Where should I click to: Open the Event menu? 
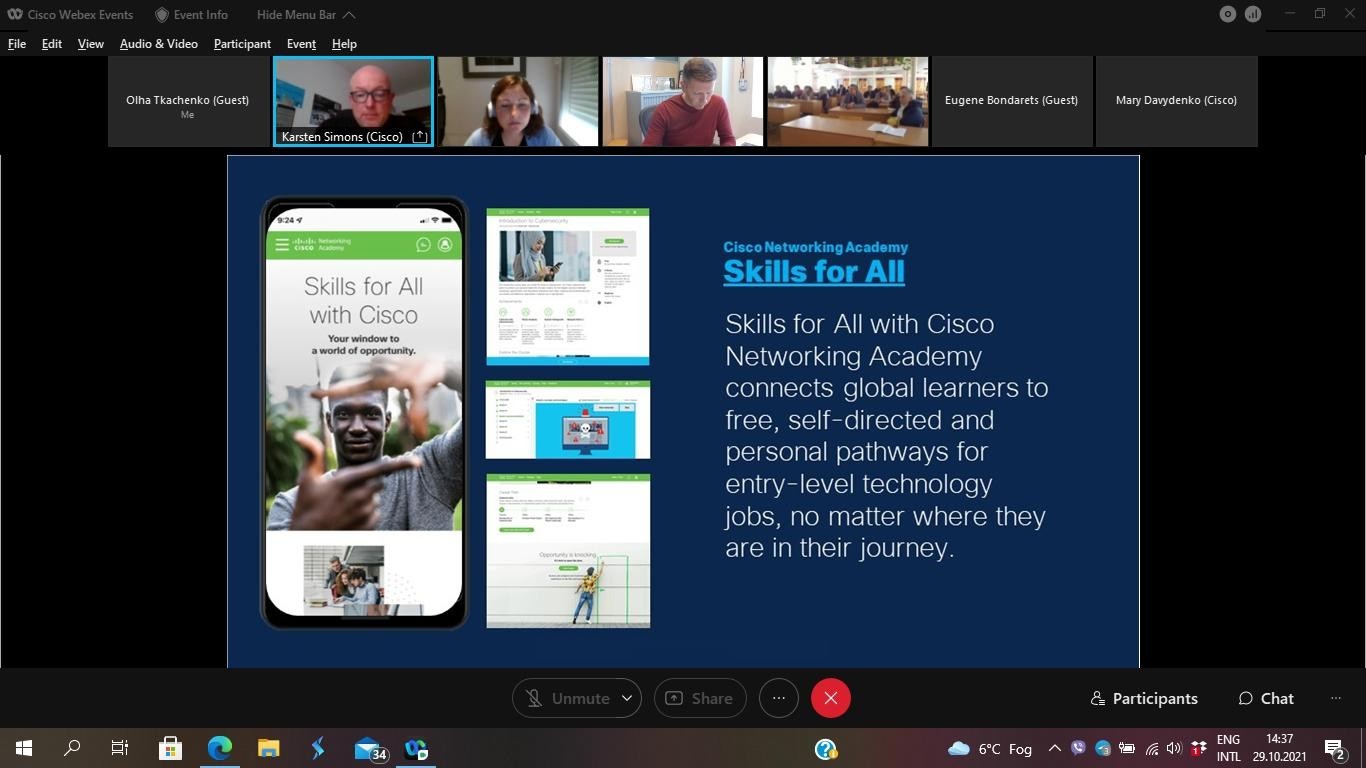301,44
